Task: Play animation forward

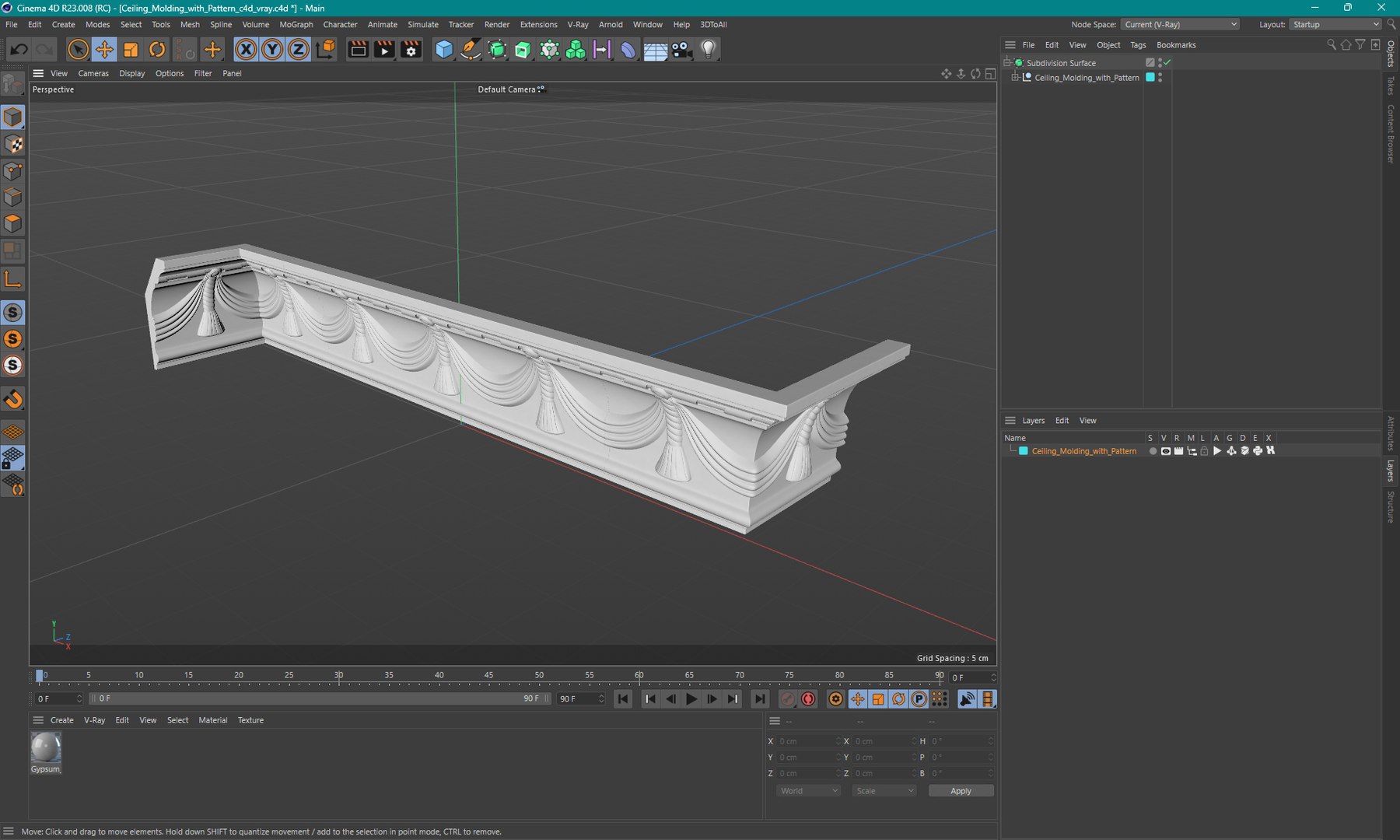Action: point(691,699)
